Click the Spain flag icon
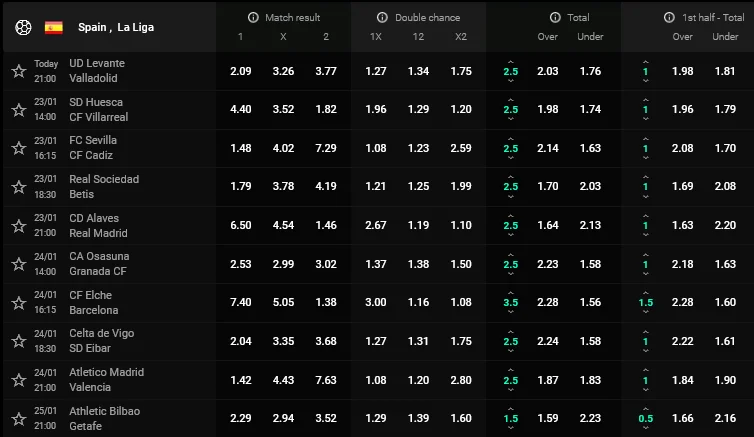Viewport: 754px width, 437px height. tap(54, 27)
